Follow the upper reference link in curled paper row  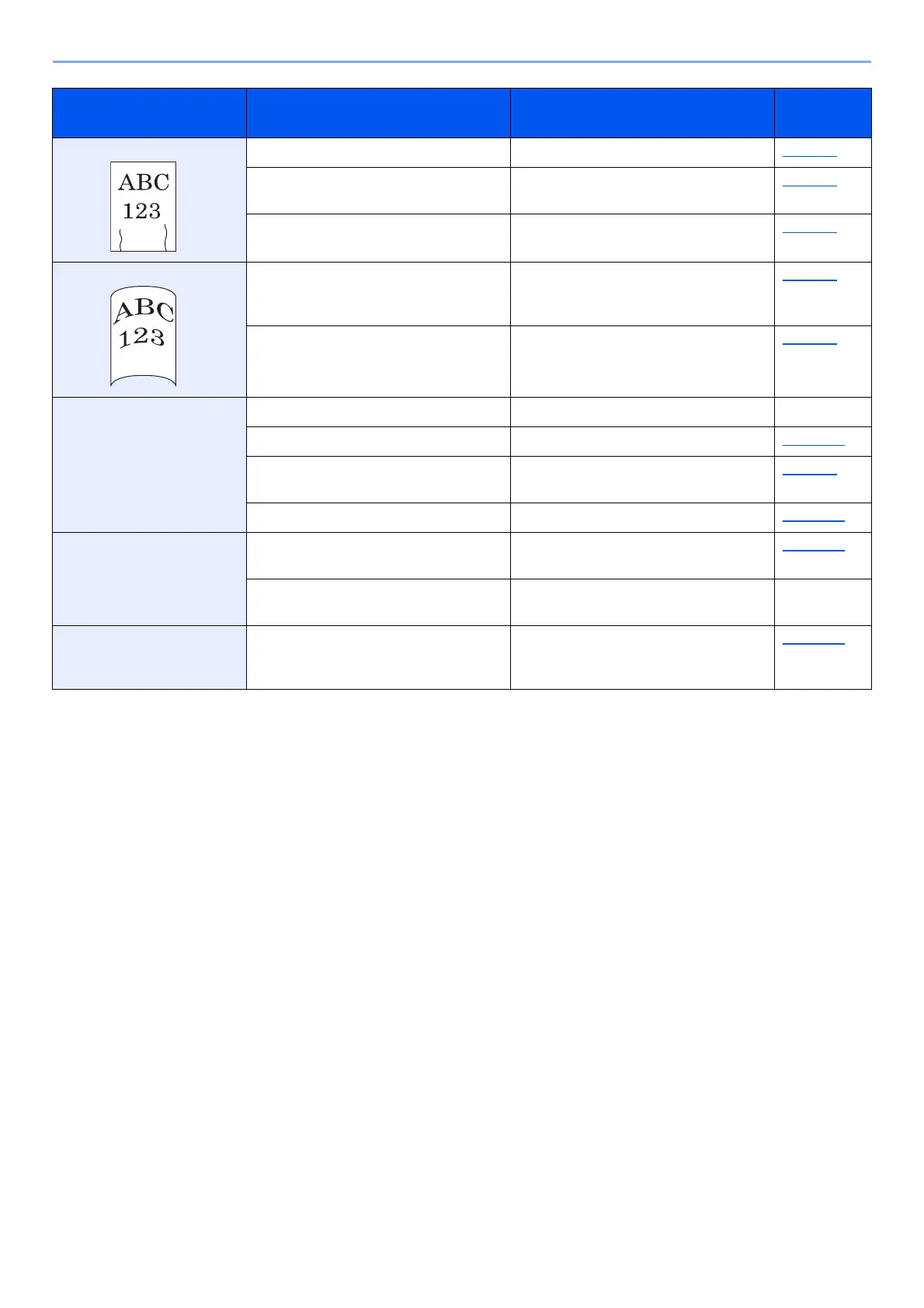809,278
